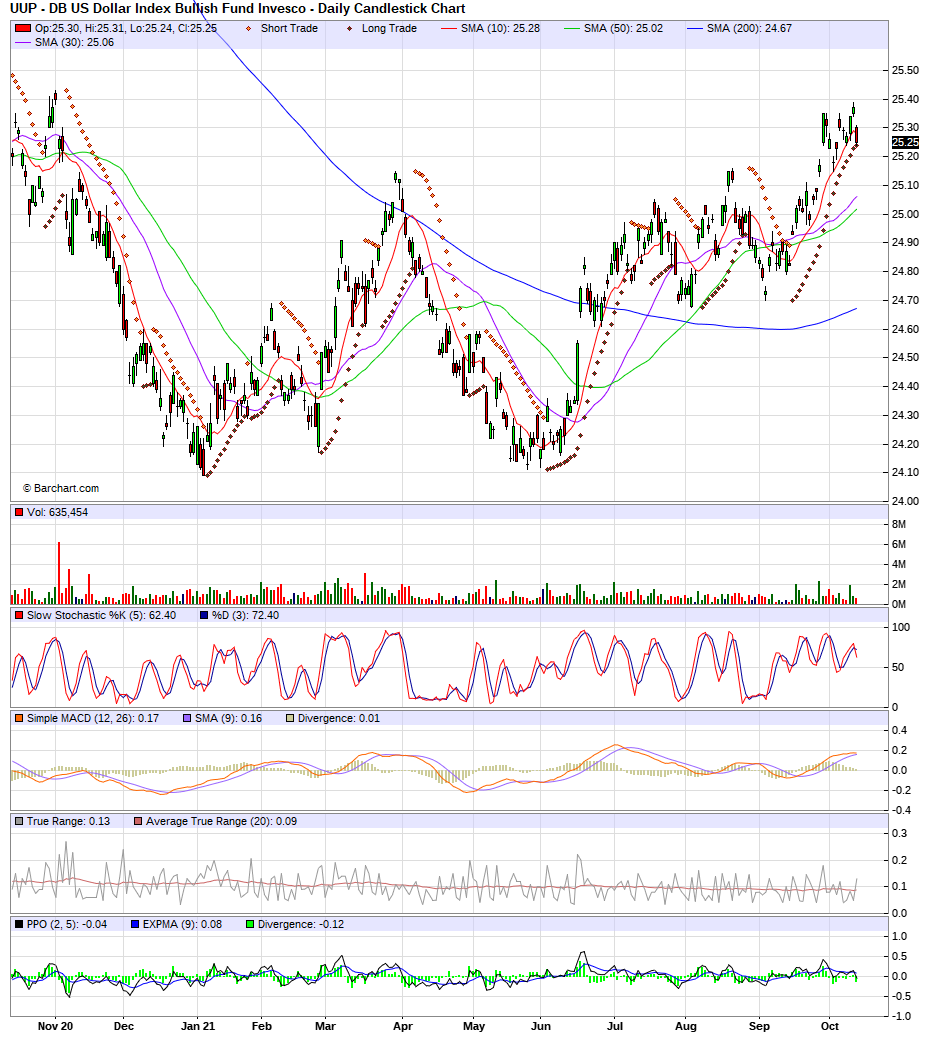930x1057 pixels.
Task: Click the purple SMA (9) swatch
Action: [187, 719]
